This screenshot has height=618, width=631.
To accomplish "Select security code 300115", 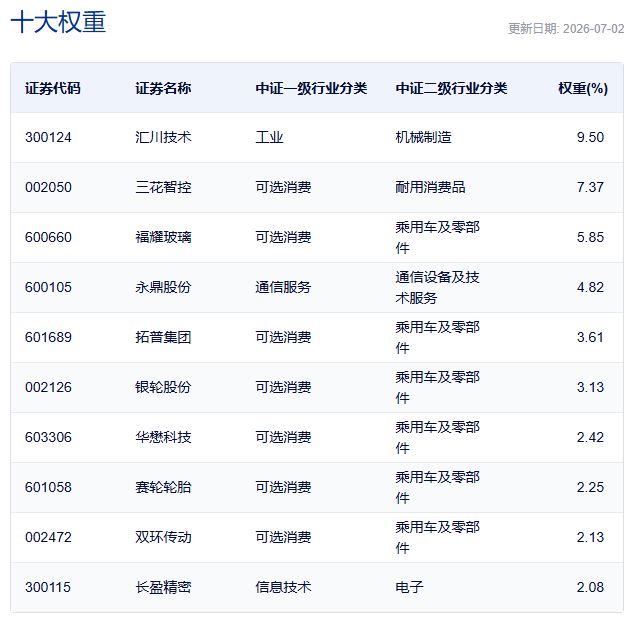I will click(x=48, y=587).
